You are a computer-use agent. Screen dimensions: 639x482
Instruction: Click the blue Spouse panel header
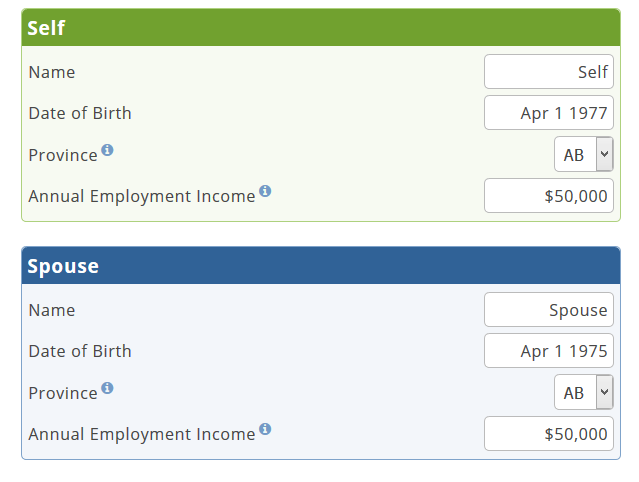pyautogui.click(x=321, y=265)
